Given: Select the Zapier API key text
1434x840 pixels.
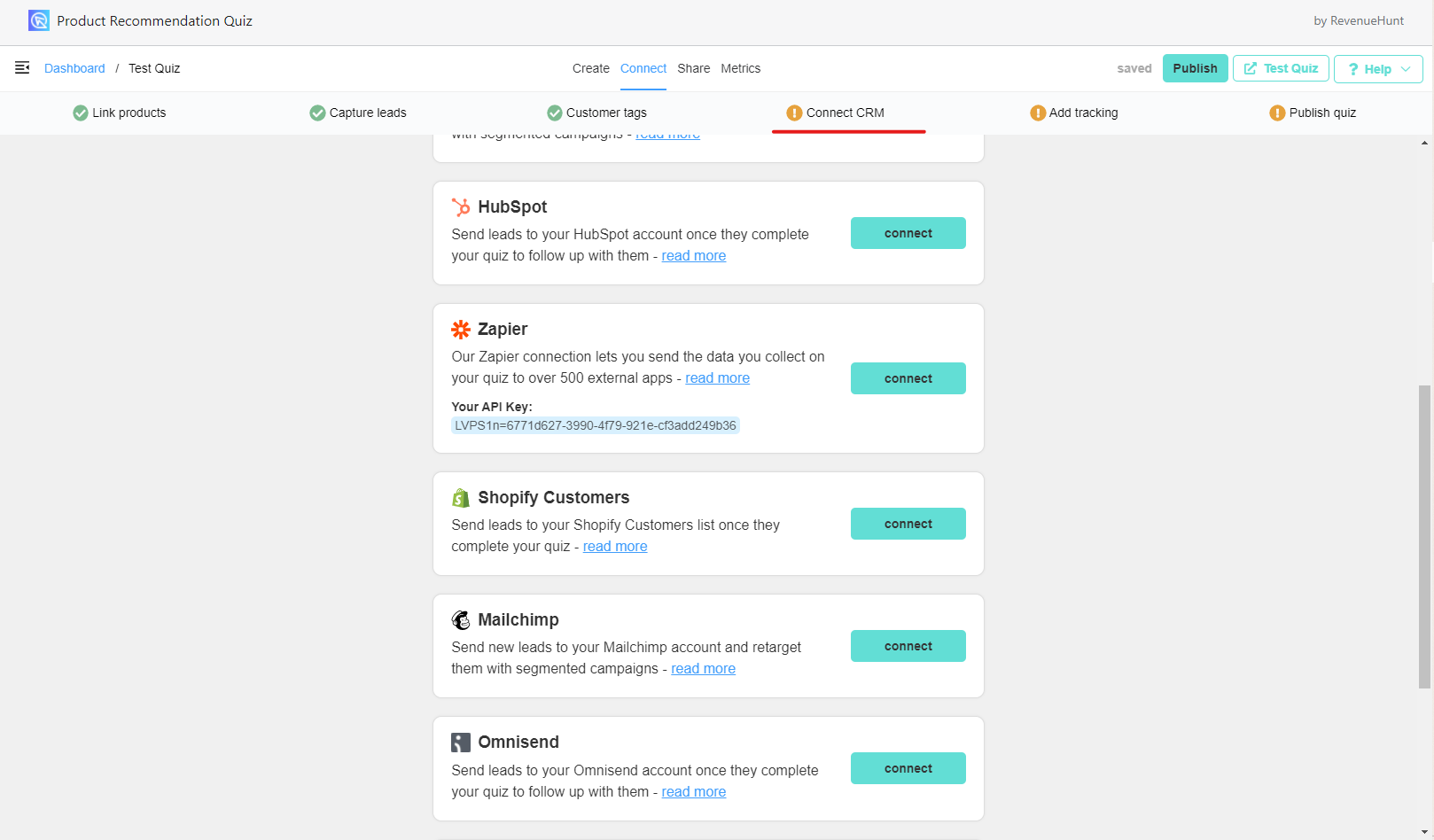Looking at the screenshot, I should (x=596, y=425).
